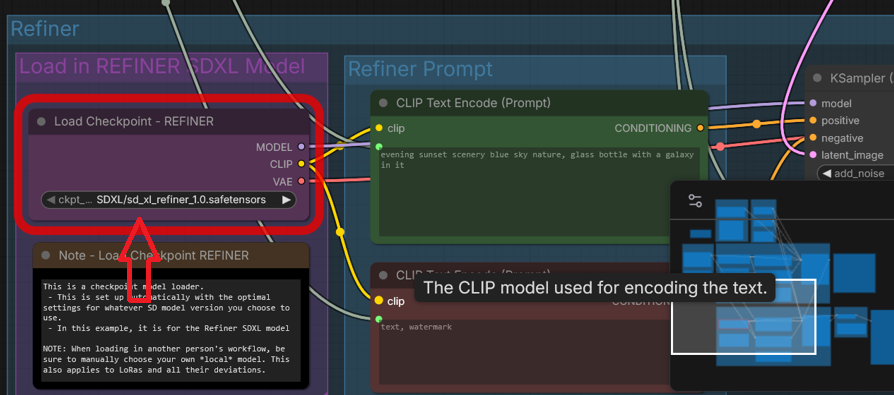Click the KSampler negative input port
This screenshot has height=395, width=894.
pos(812,138)
